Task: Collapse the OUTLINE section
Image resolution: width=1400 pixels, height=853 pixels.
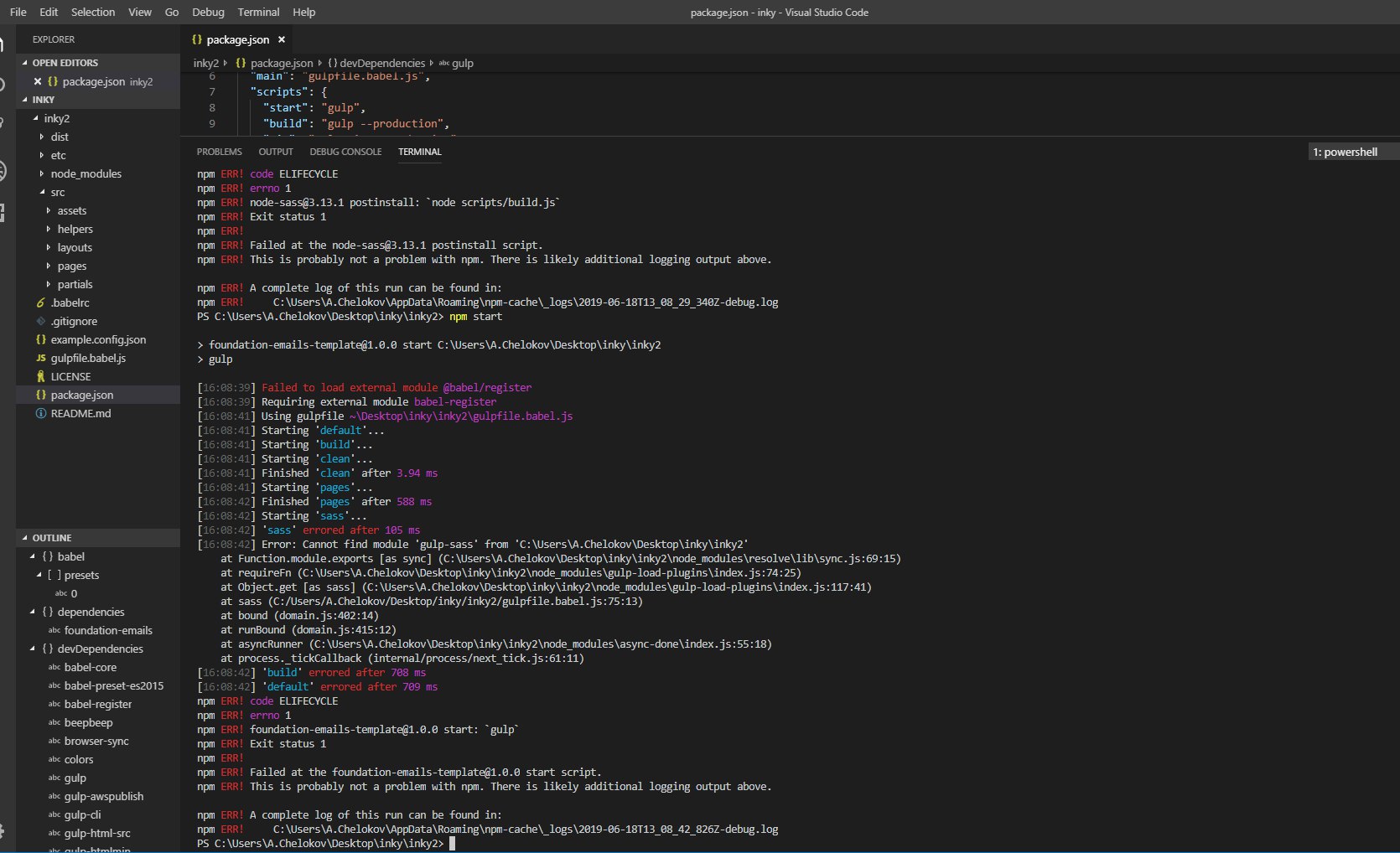Action: (x=25, y=538)
